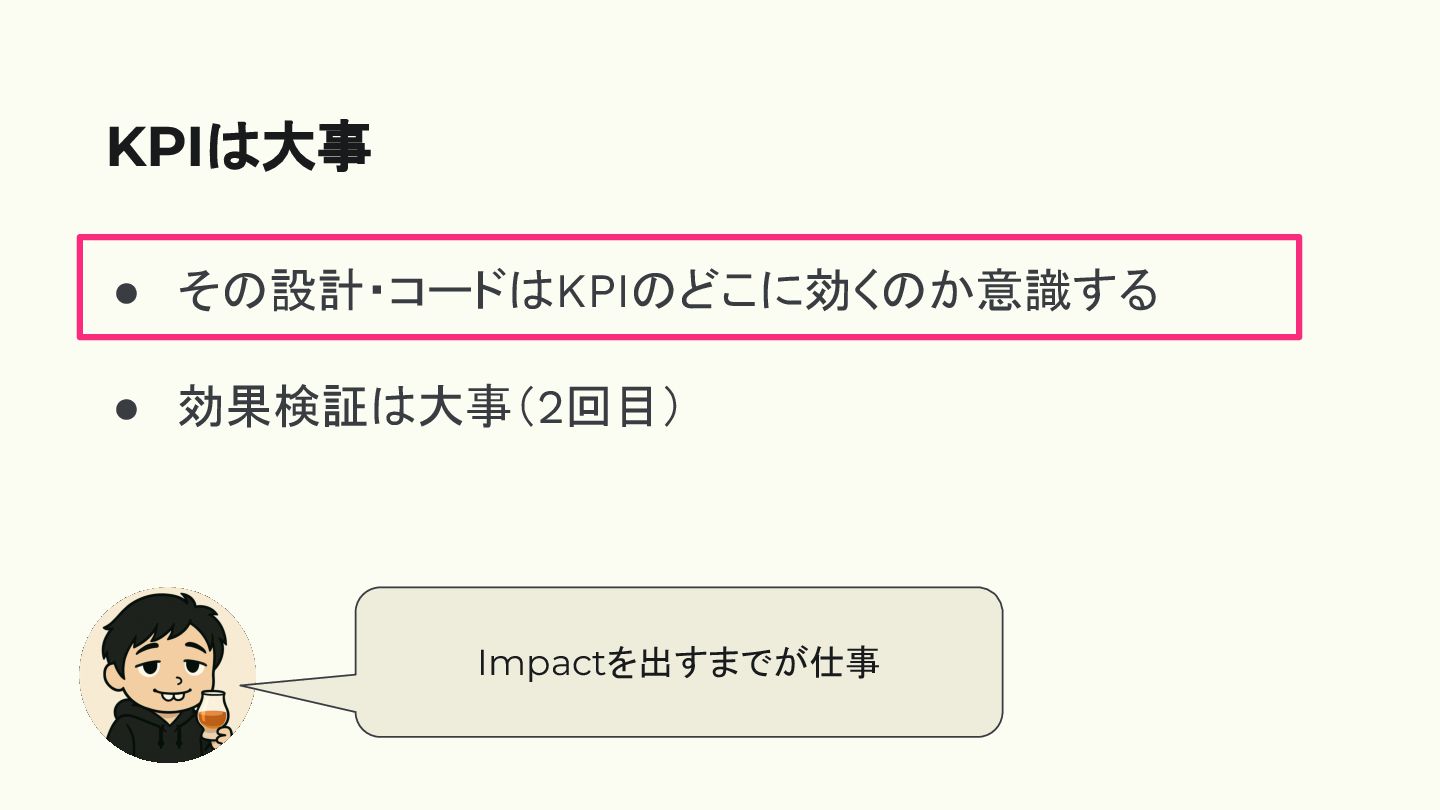Viewport: 1440px width, 810px height.
Task: Select the pink-bordered highlight box
Action: (689, 288)
